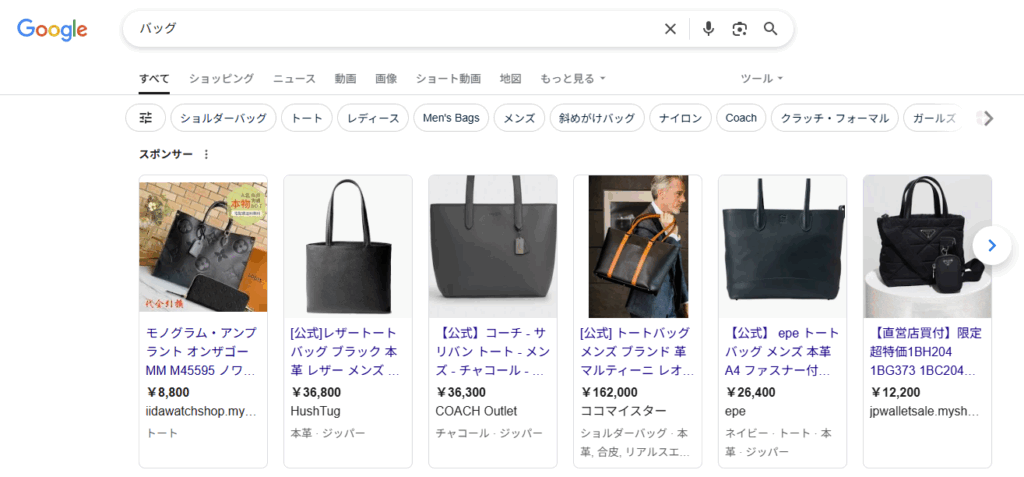Click the iidawatchshop.my... seller name

[201, 411]
